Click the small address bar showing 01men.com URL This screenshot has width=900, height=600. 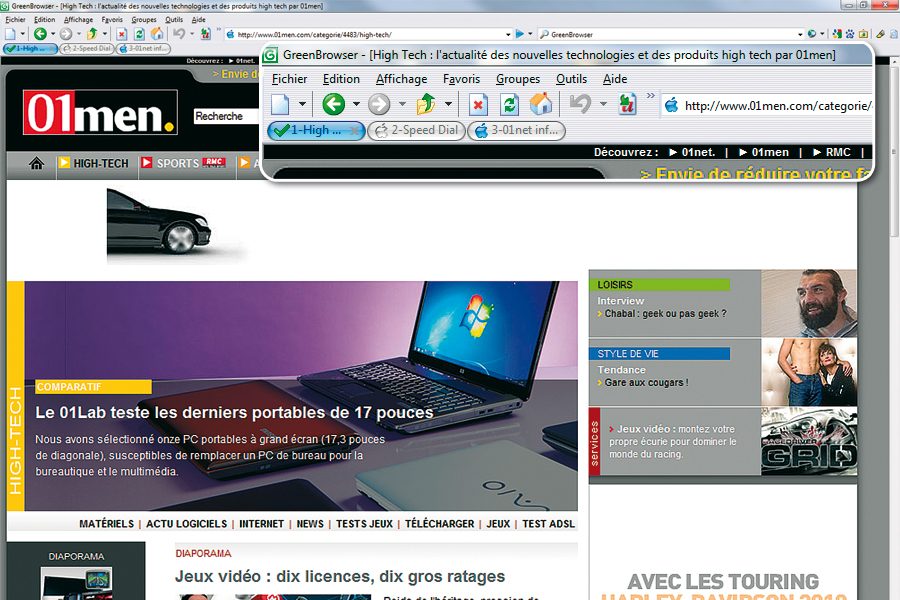pos(368,34)
